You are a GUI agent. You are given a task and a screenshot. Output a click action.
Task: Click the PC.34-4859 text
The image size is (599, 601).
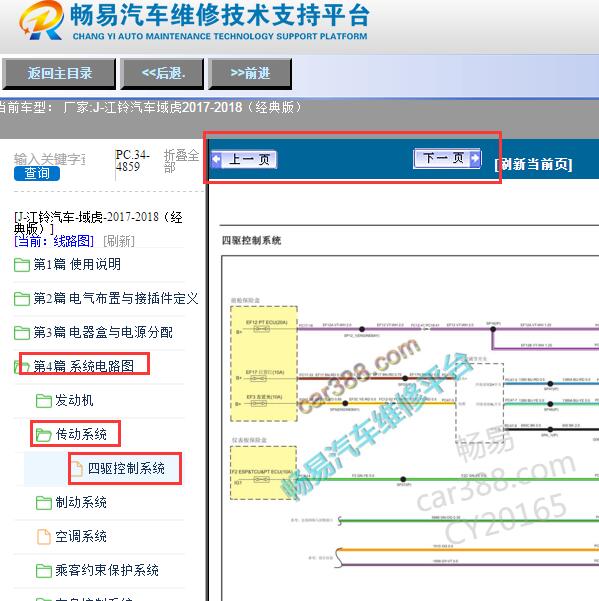[133, 161]
